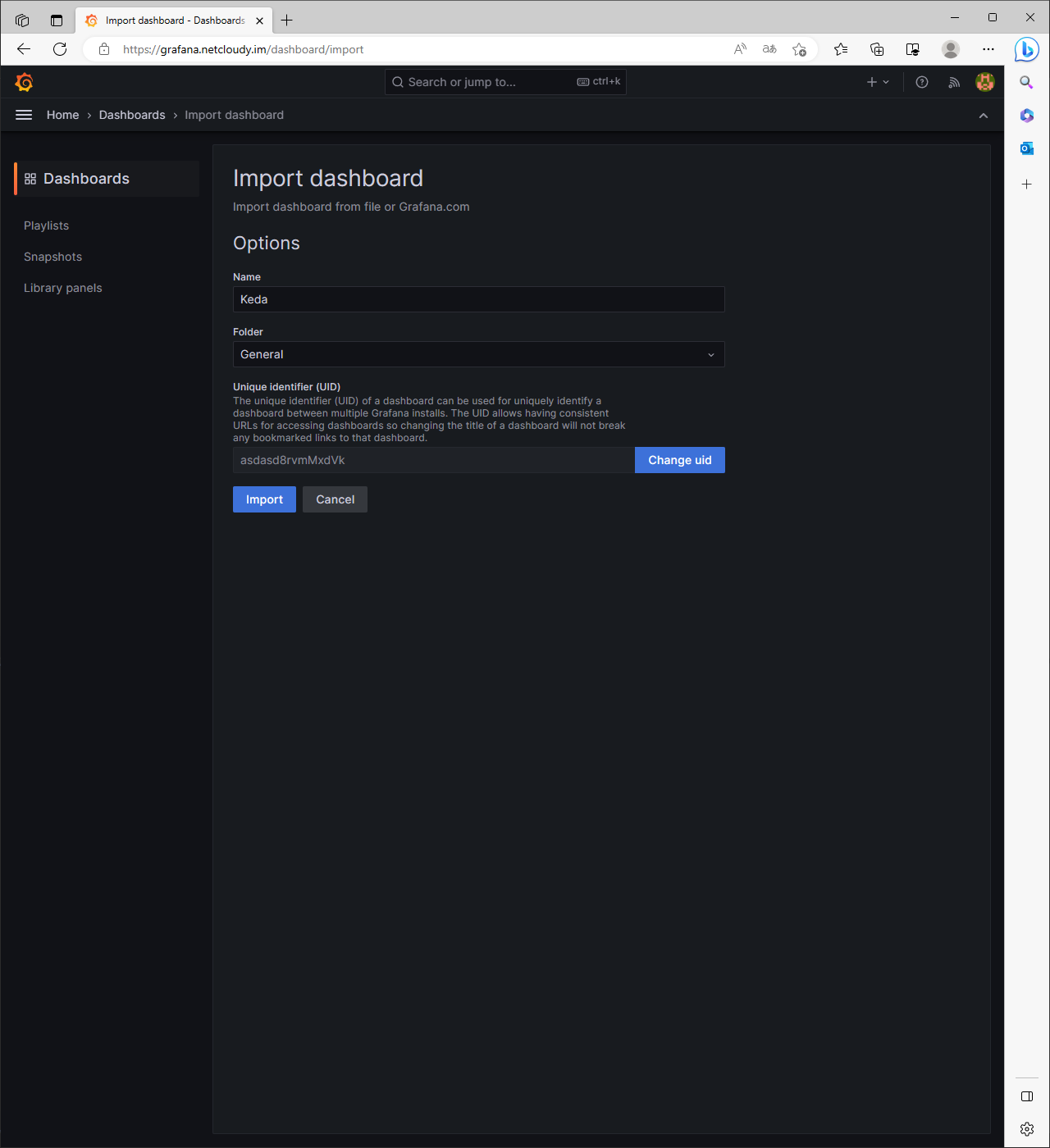Click the uid field asdasd8rvmMxdVk

[x=434, y=460]
